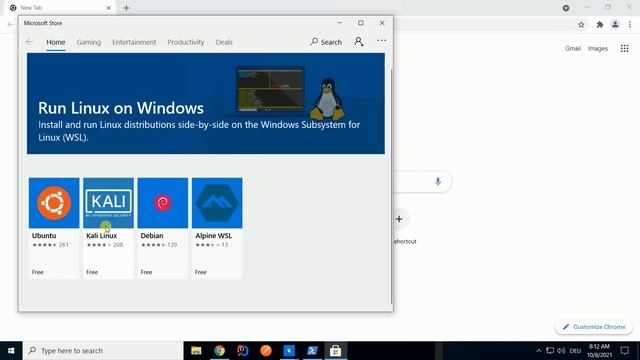Open the Chrome profile avatar
This screenshot has height=360, width=640.
615,25
